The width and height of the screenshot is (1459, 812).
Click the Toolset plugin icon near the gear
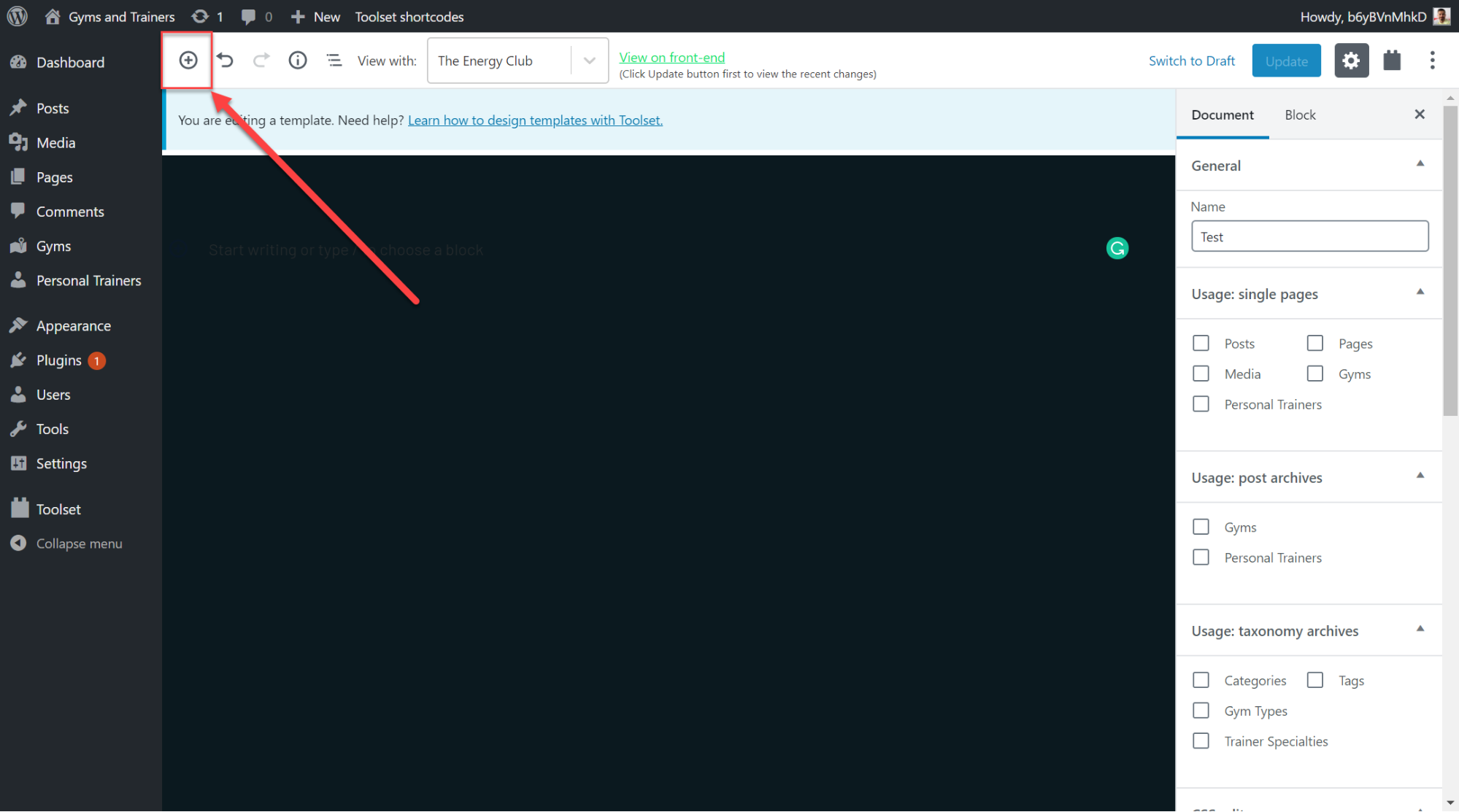point(1391,60)
